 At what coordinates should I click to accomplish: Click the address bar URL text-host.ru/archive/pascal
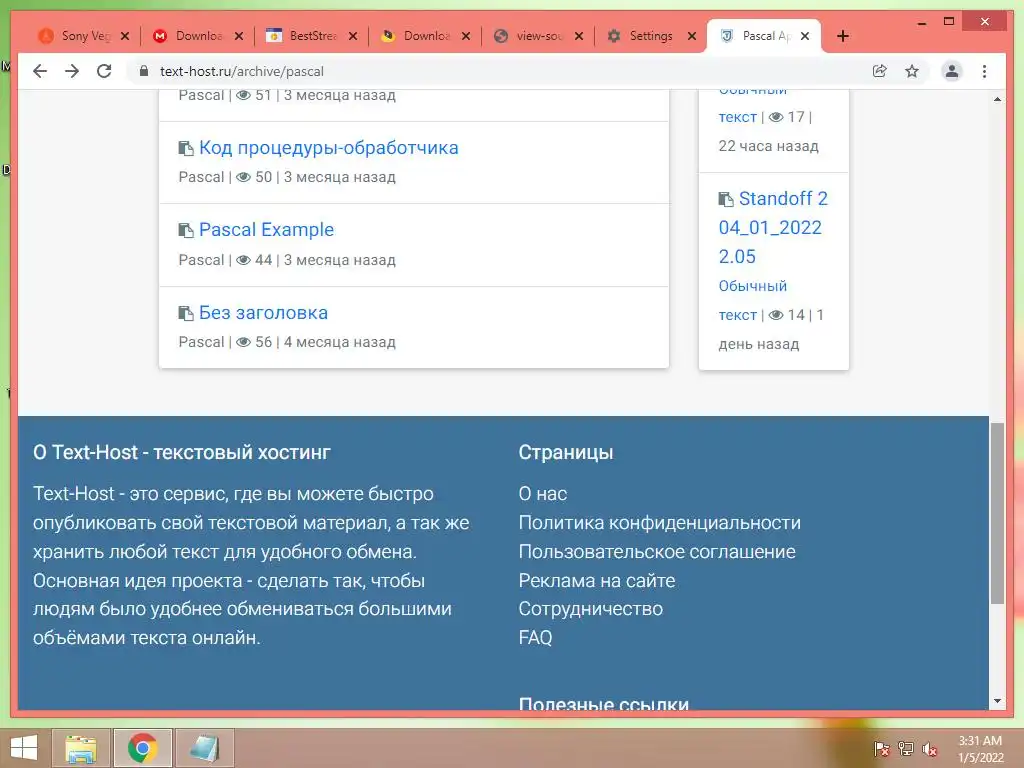pos(242,71)
